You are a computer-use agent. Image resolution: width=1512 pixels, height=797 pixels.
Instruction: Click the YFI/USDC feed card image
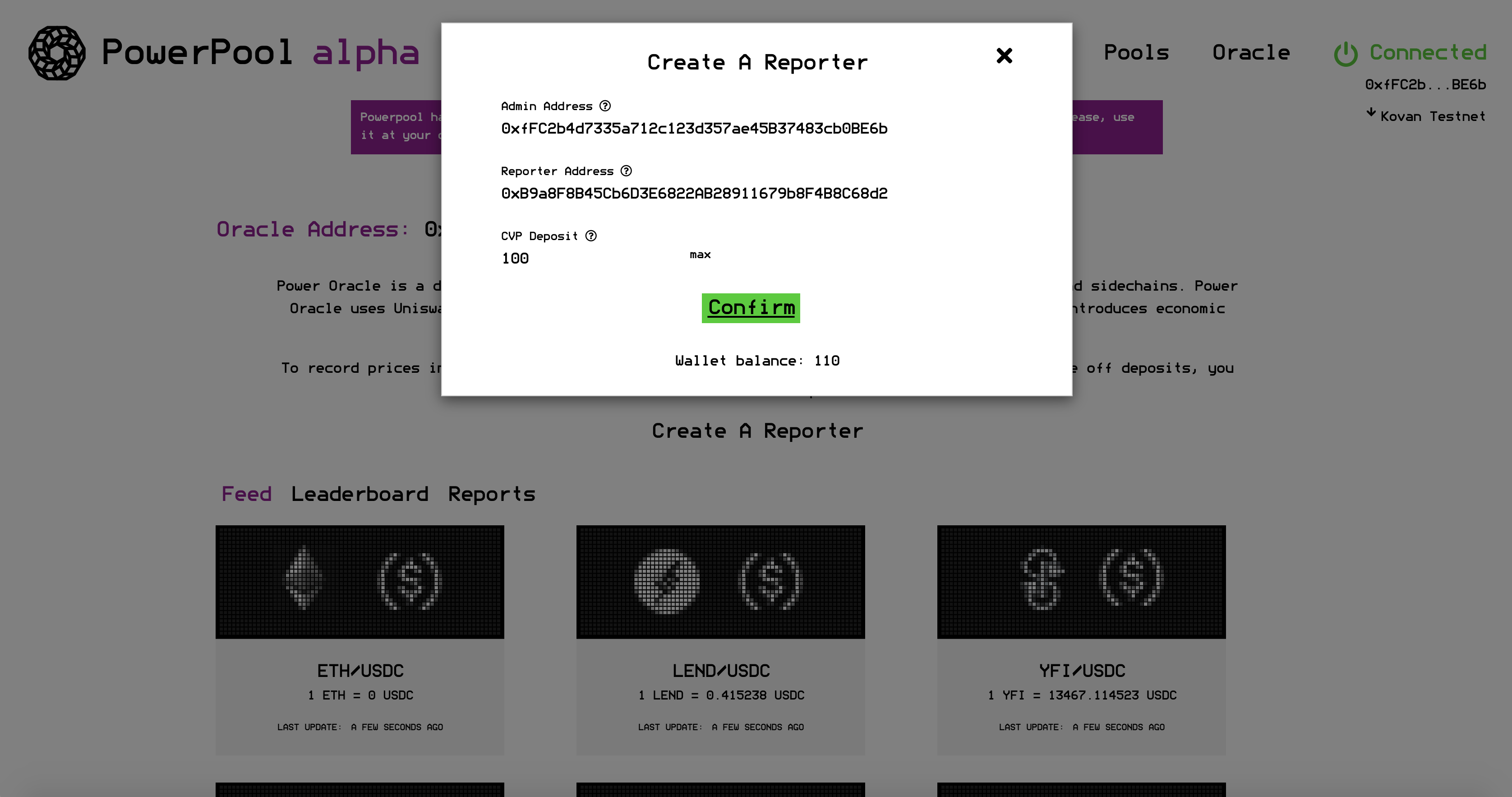[1082, 582]
